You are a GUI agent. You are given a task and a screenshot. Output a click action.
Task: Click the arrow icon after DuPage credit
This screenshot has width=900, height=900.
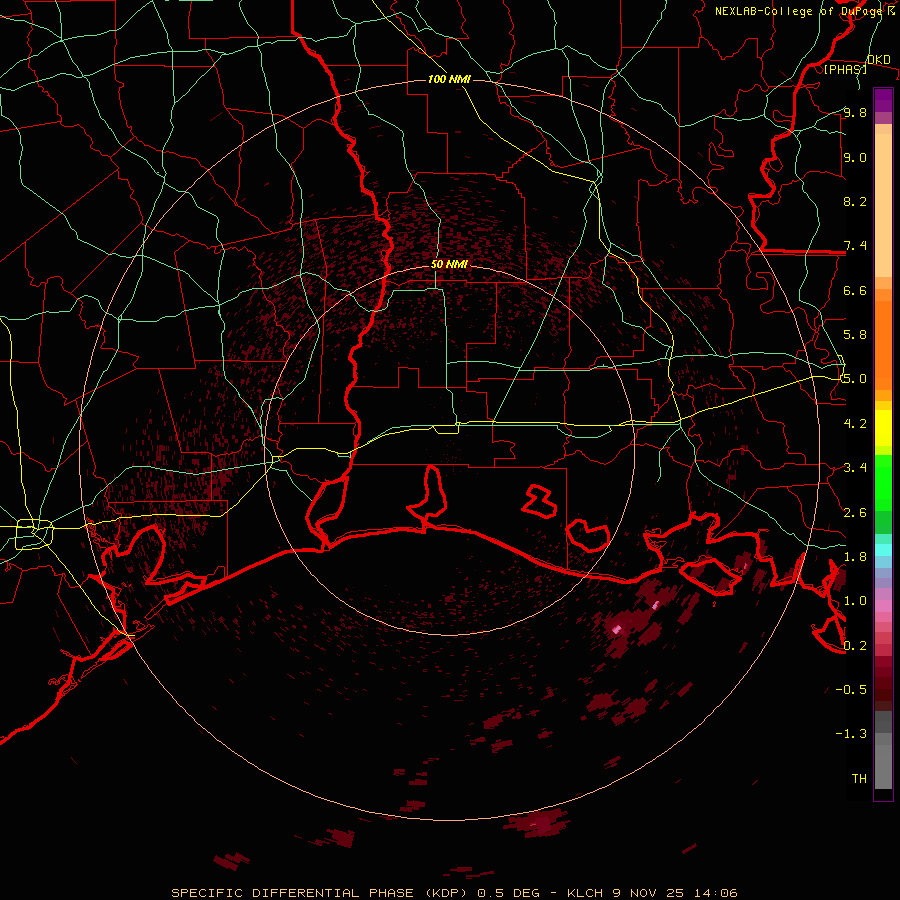click(x=891, y=10)
